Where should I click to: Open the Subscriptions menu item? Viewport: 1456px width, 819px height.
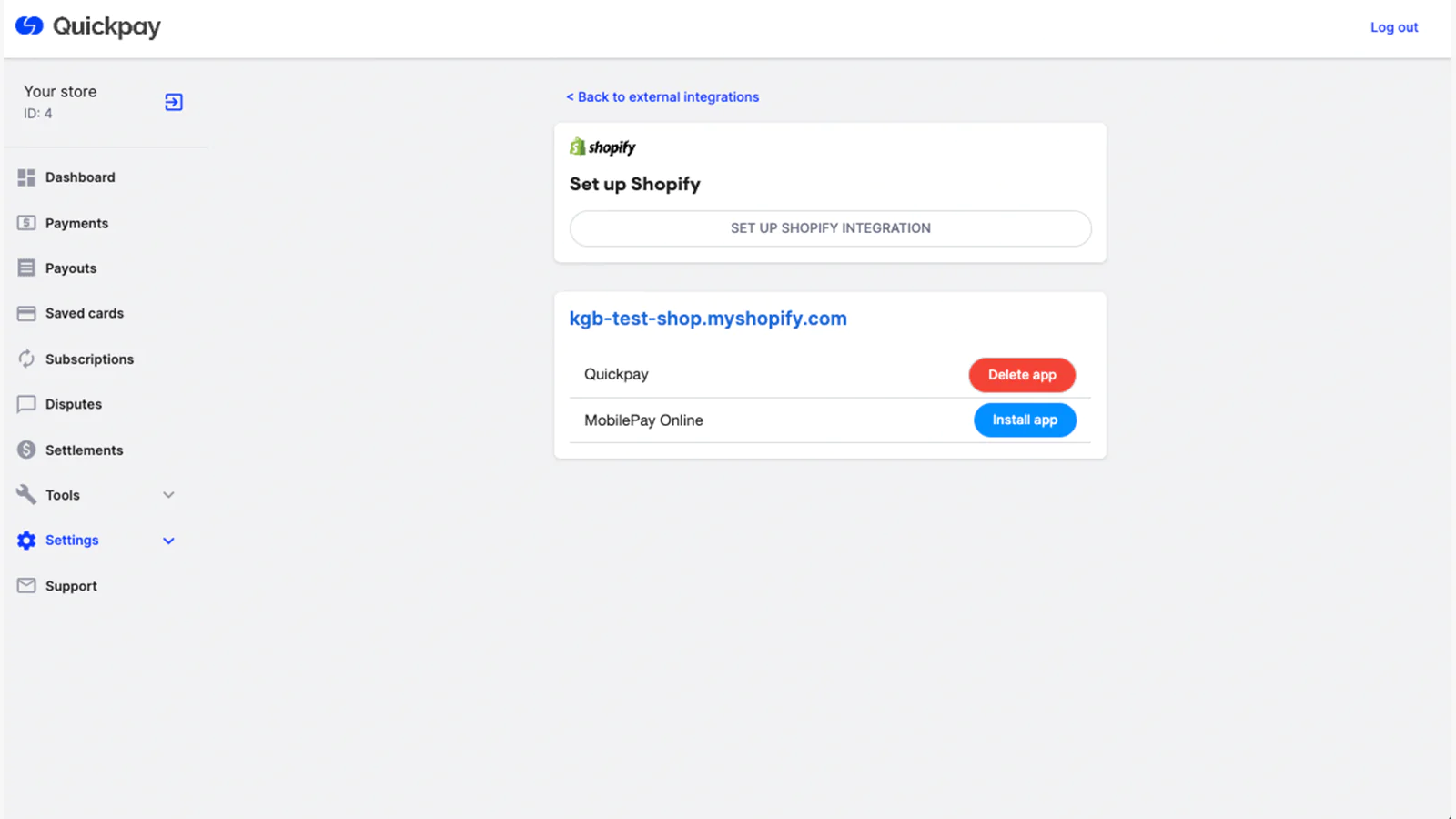tap(89, 359)
